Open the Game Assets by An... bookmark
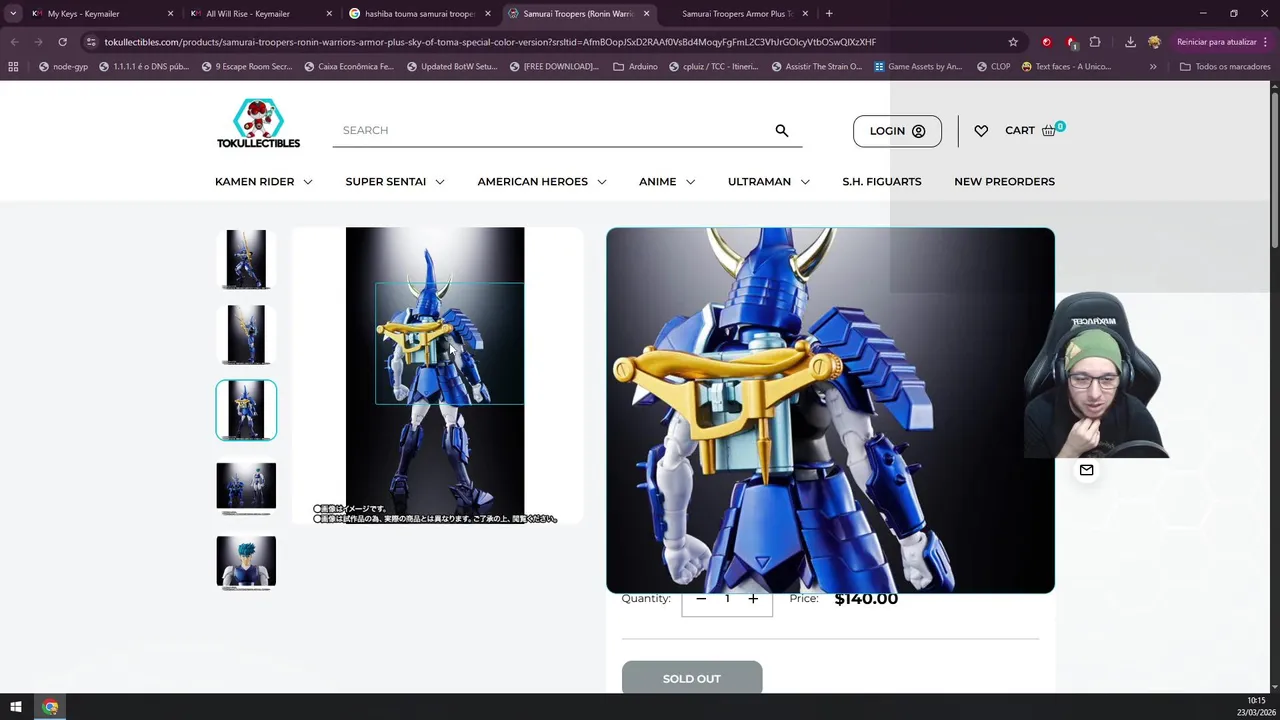 click(918, 67)
